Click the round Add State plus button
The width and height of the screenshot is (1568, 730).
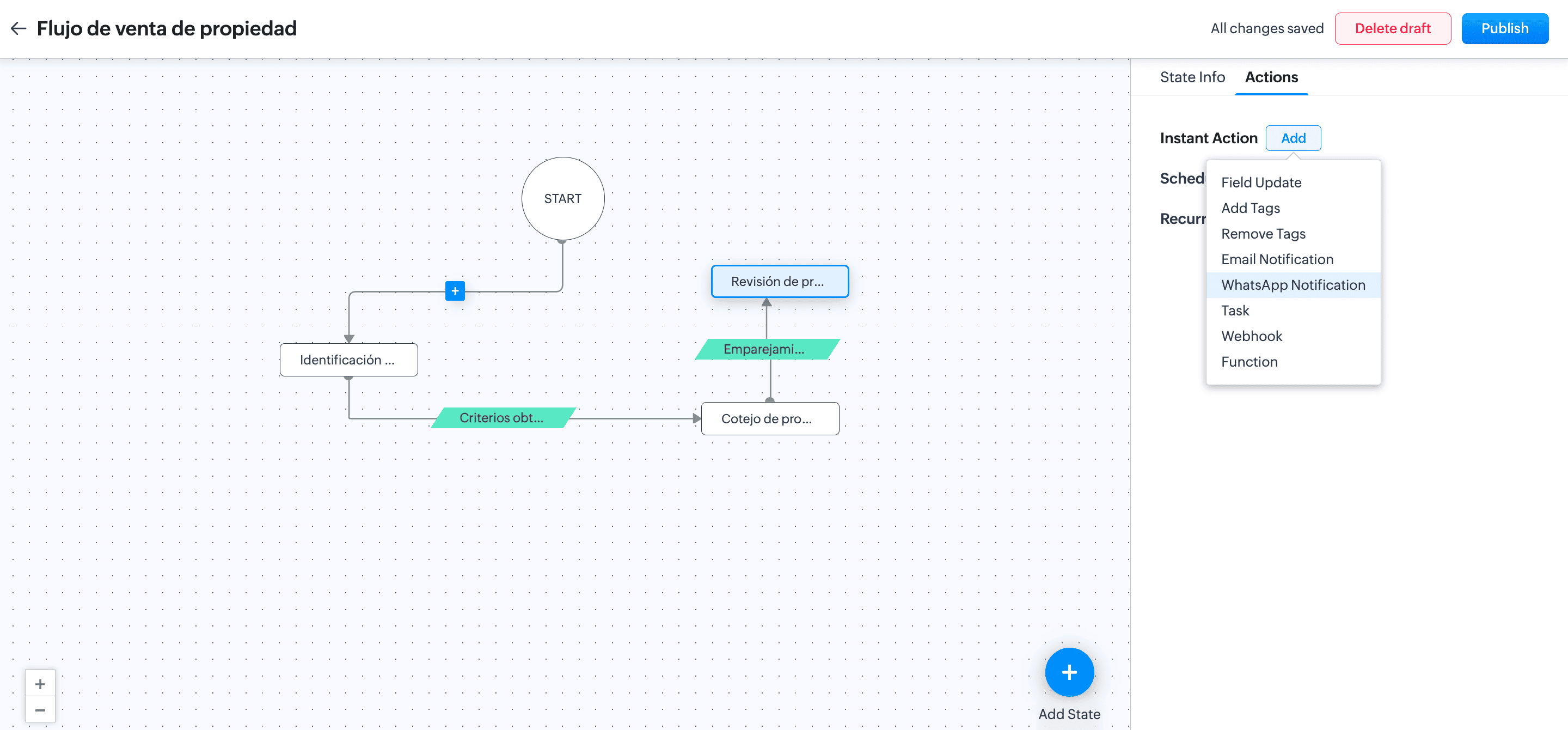[1069, 672]
